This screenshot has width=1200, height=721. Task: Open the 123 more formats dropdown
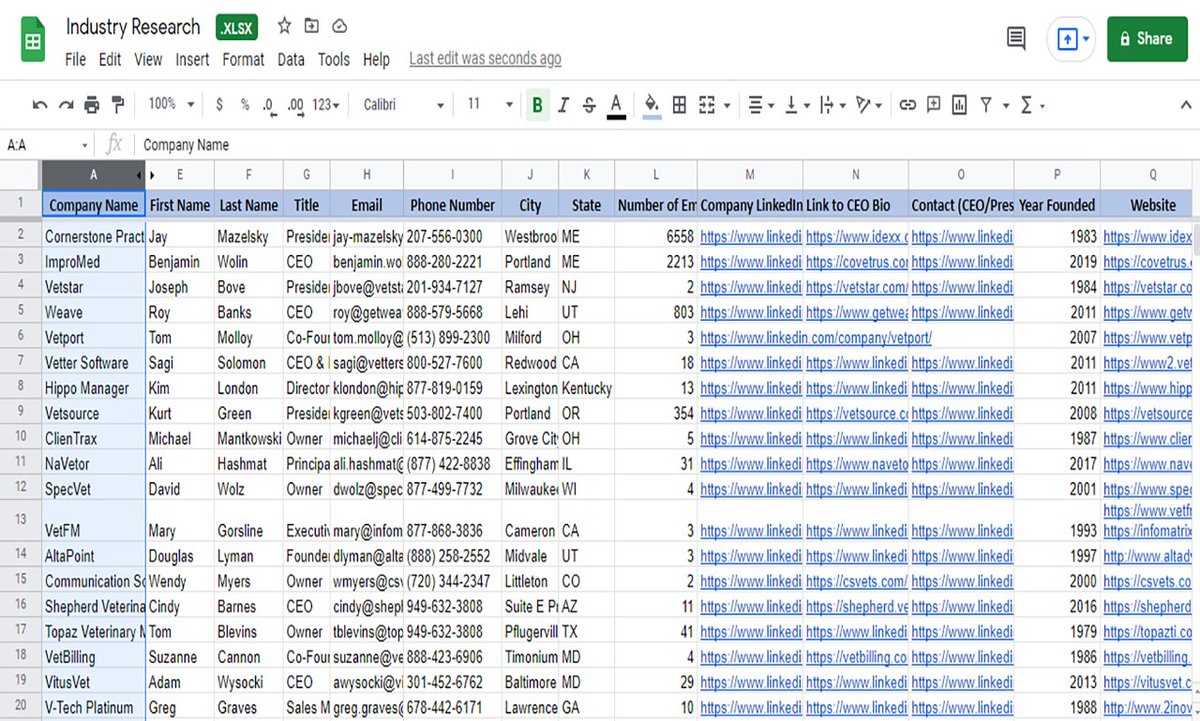pos(326,104)
